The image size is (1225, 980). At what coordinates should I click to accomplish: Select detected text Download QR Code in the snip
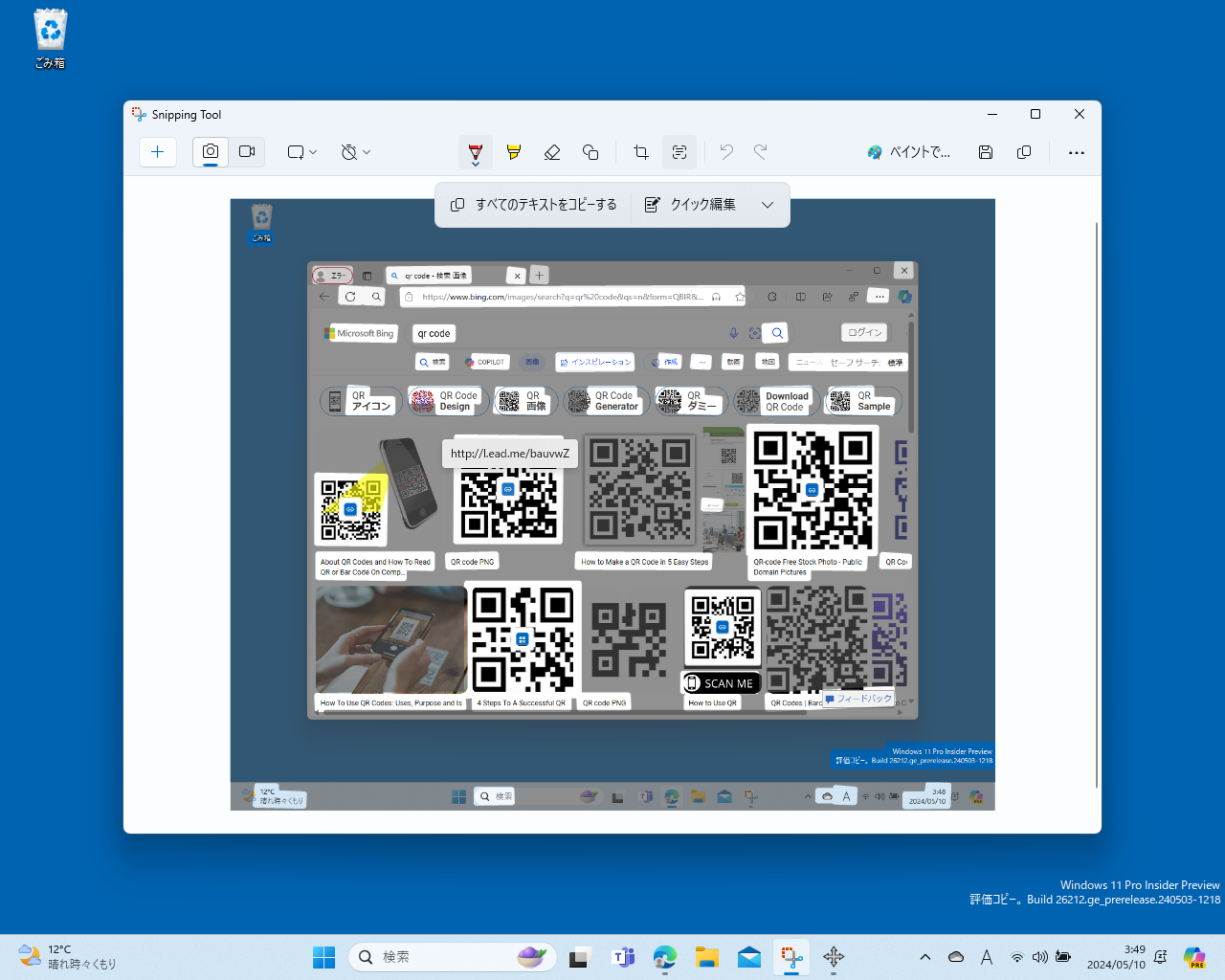tap(787, 401)
